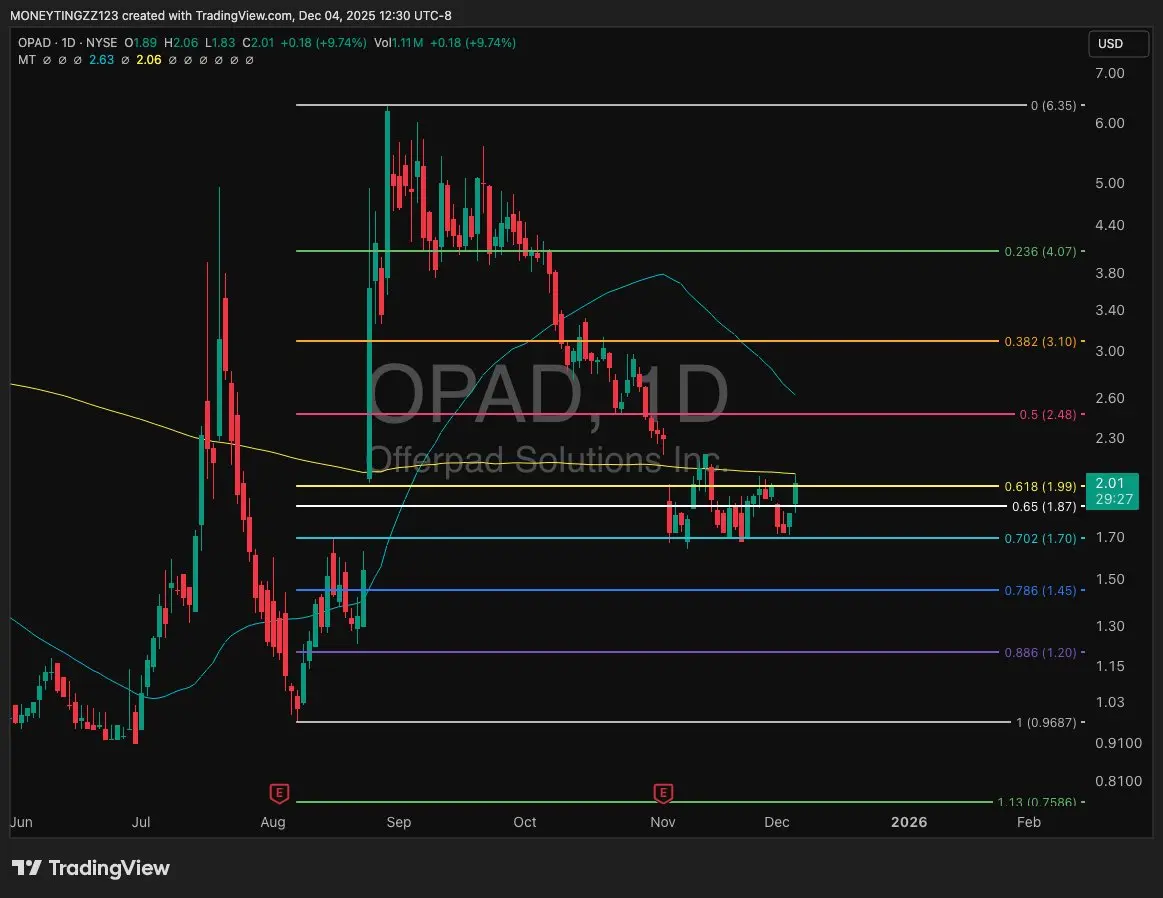Click the earnings E marker near Nov

tap(663, 793)
